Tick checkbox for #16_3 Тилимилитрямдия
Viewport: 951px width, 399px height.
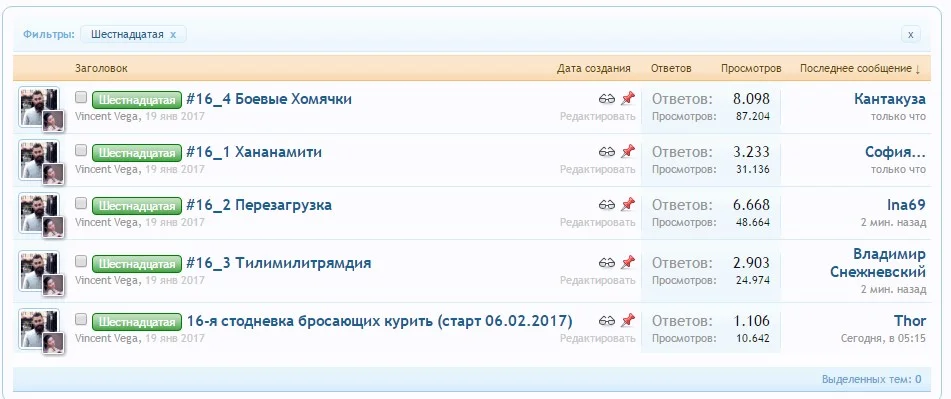[x=81, y=262]
